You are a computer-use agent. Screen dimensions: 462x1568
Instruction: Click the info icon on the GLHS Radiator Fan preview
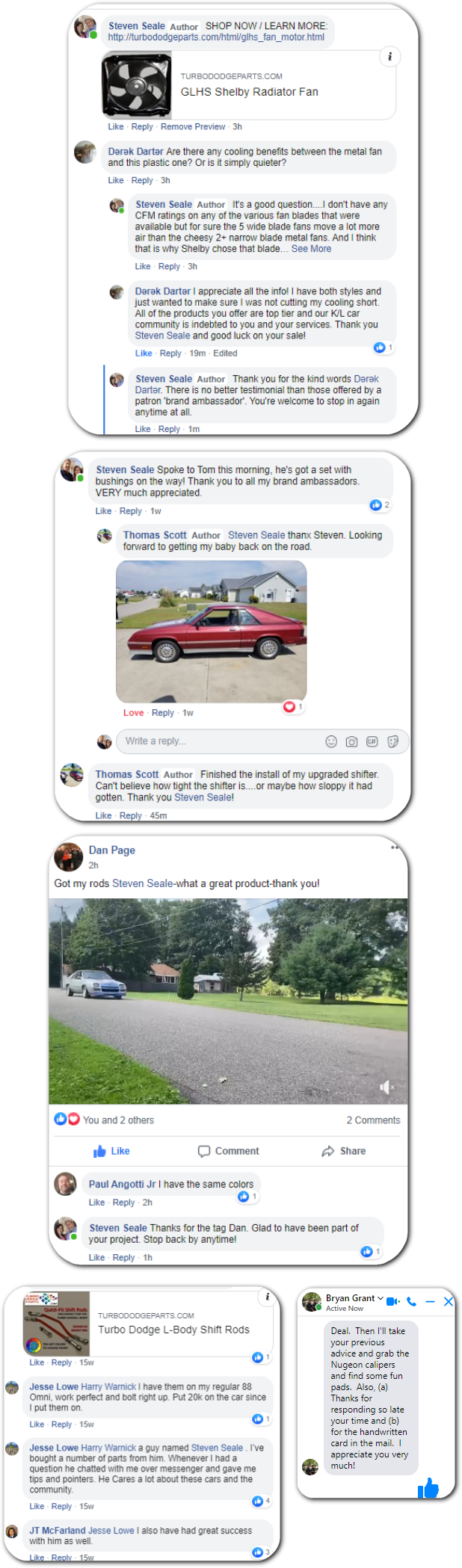[389, 57]
